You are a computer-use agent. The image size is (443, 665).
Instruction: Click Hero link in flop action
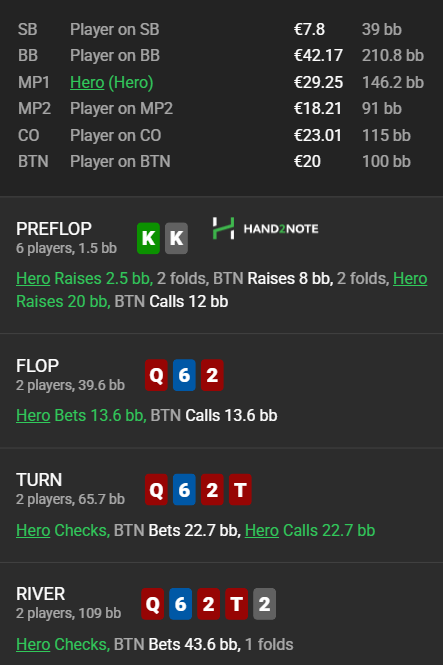pos(33,416)
